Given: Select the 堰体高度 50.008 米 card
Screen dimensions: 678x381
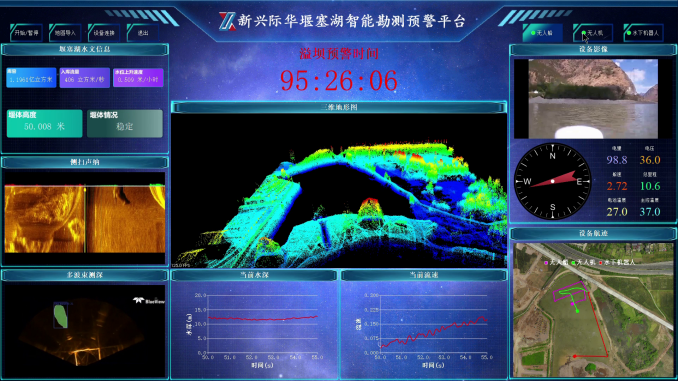Looking at the screenshot, I should (x=45, y=123).
